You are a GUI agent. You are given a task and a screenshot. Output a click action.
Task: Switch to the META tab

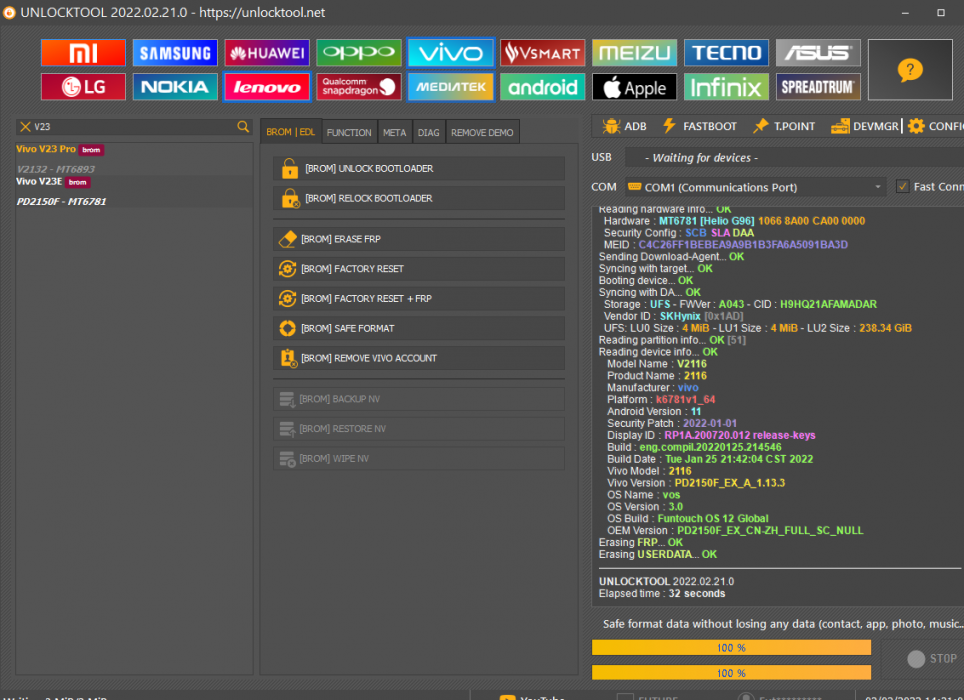395,132
